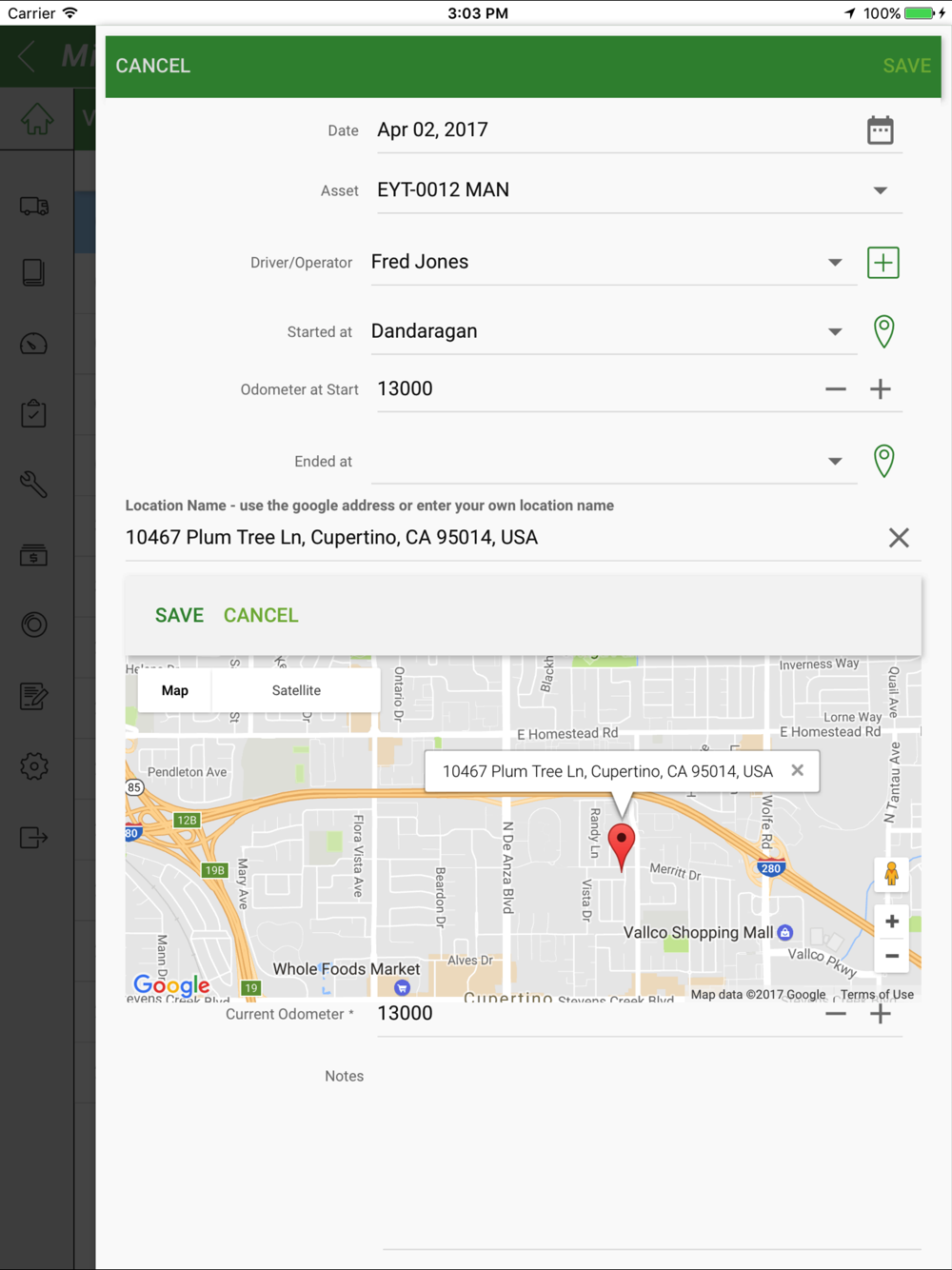This screenshot has width=952, height=1270.
Task: Switch map to Satellite view
Action: (296, 690)
